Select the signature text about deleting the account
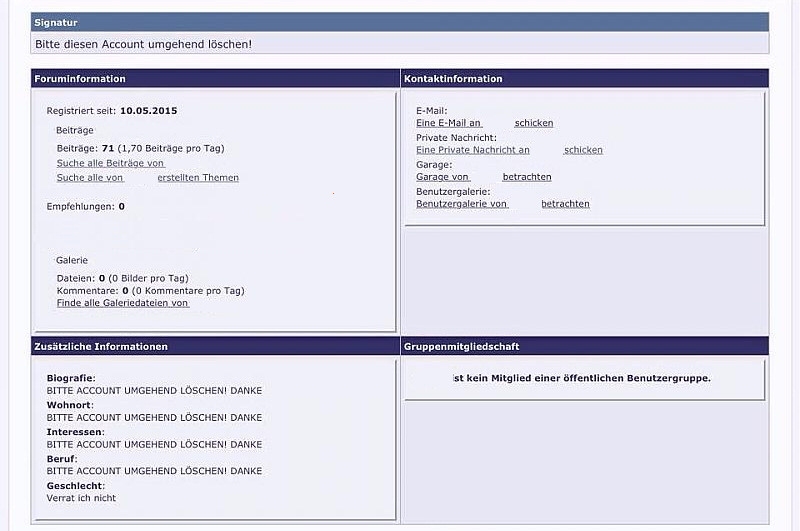The image size is (800, 531). point(143,44)
